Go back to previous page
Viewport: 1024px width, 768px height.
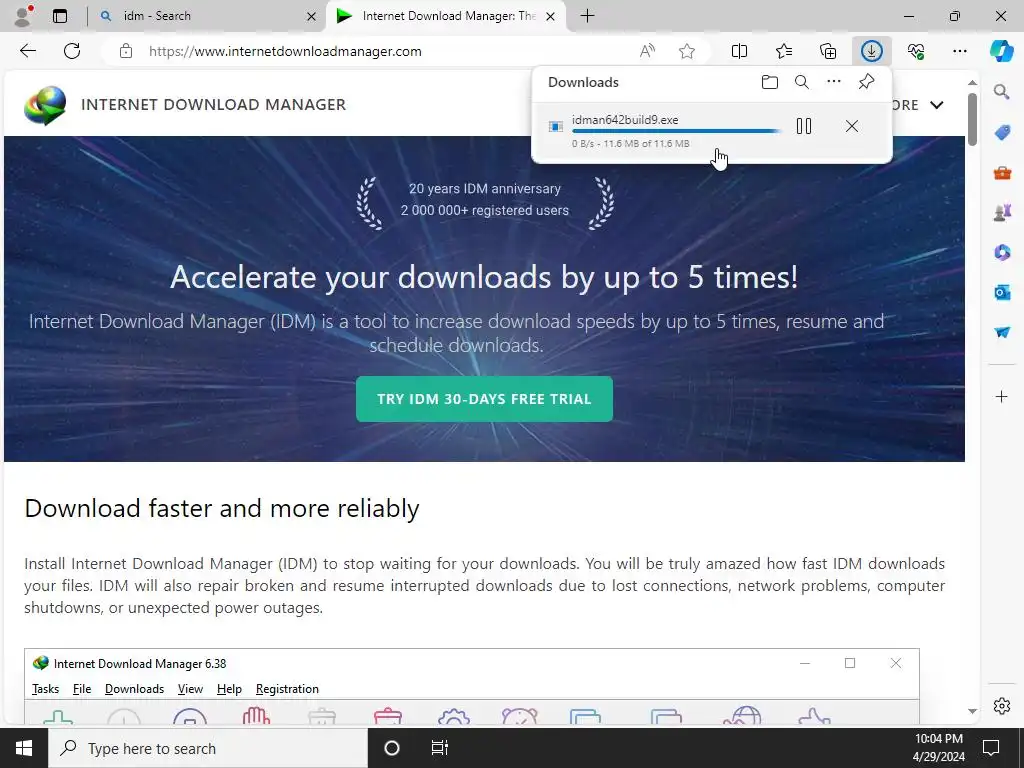pyautogui.click(x=28, y=51)
